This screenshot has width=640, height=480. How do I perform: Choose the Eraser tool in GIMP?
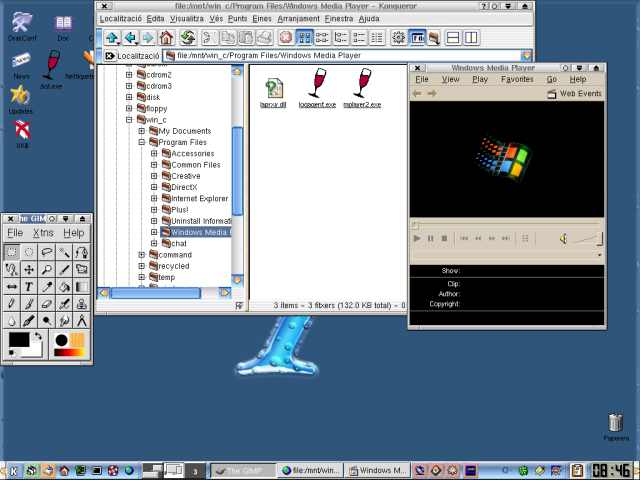click(x=47, y=304)
